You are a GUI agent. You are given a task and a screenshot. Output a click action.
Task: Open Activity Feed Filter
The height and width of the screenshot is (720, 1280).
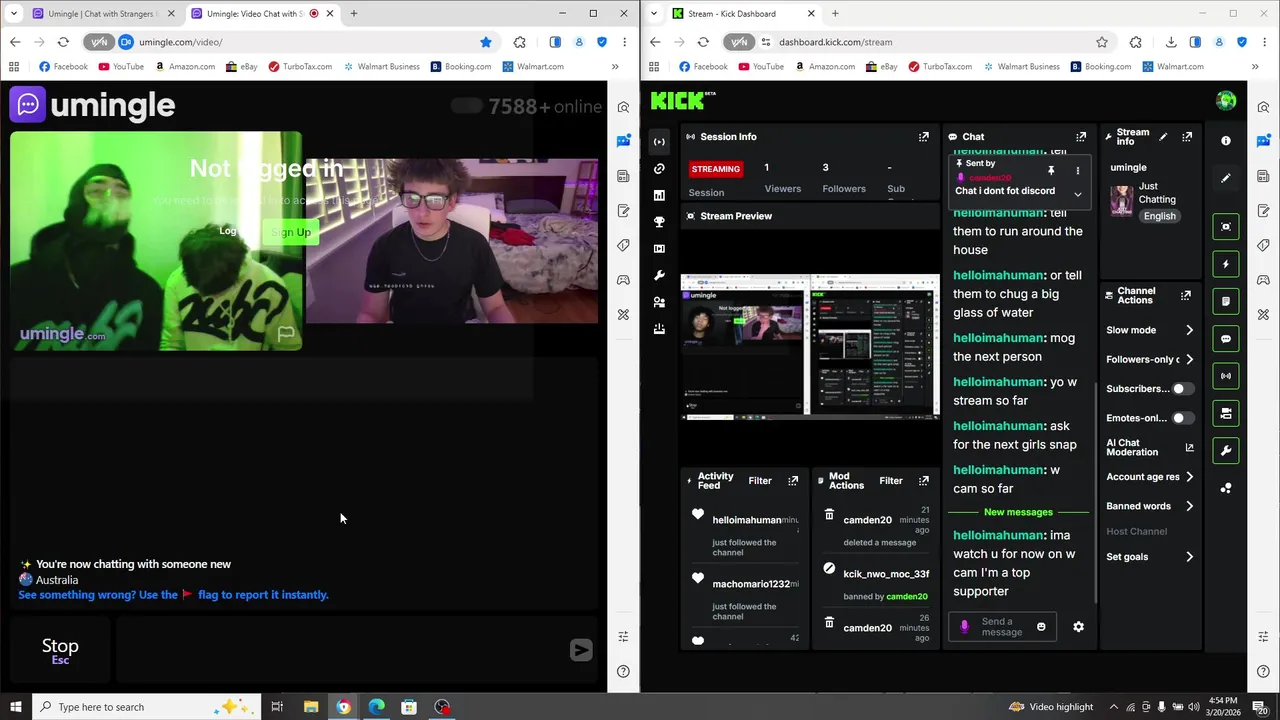(760, 481)
